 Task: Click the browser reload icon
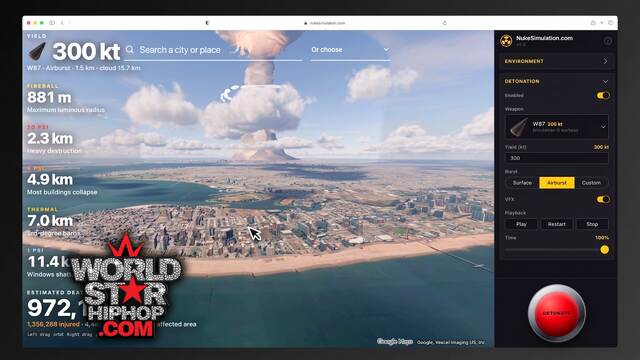tap(444, 23)
